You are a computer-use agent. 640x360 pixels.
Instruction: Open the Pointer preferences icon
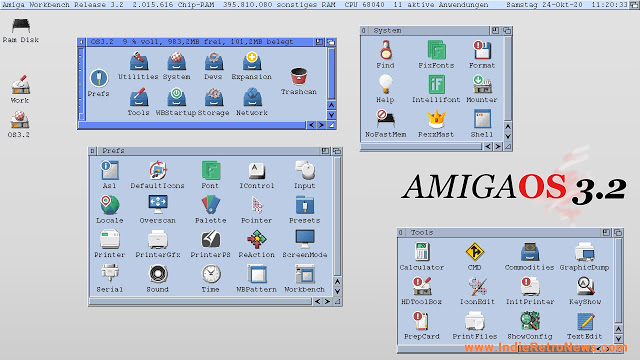point(257,205)
